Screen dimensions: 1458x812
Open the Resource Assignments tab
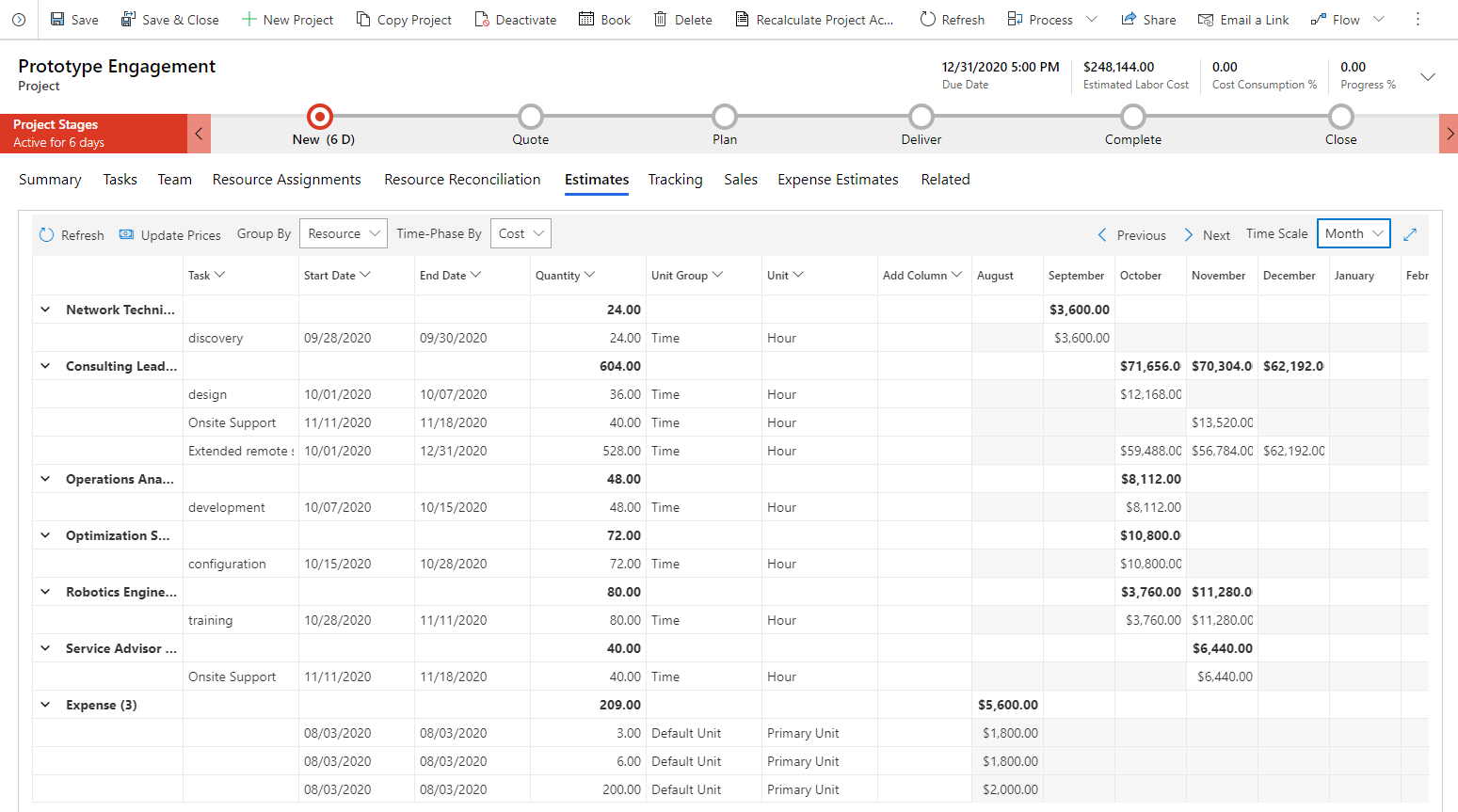pos(286,180)
